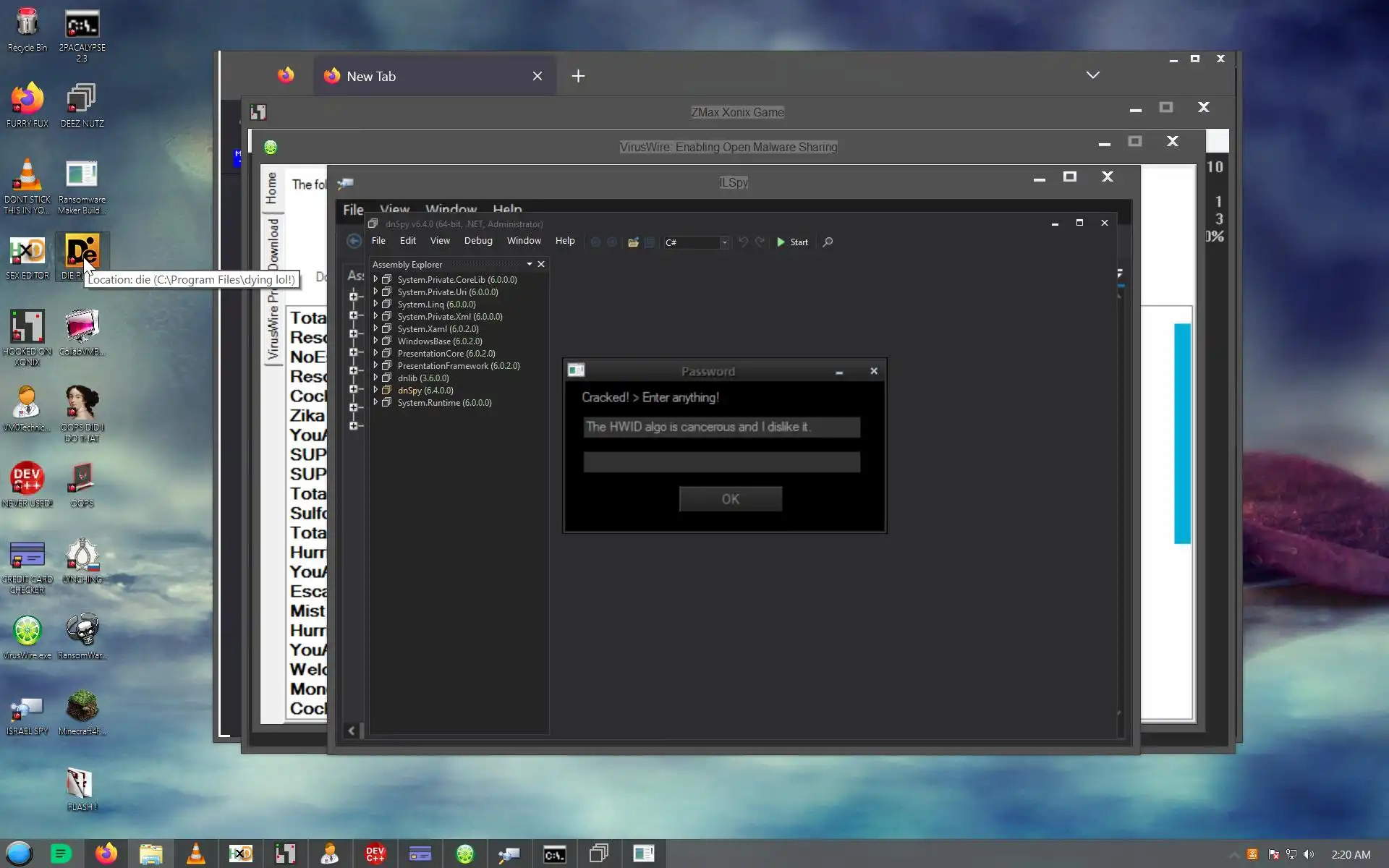Click the Search magnifier in the dnSpy toolbar
This screenshot has height=868, width=1389.
point(828,242)
